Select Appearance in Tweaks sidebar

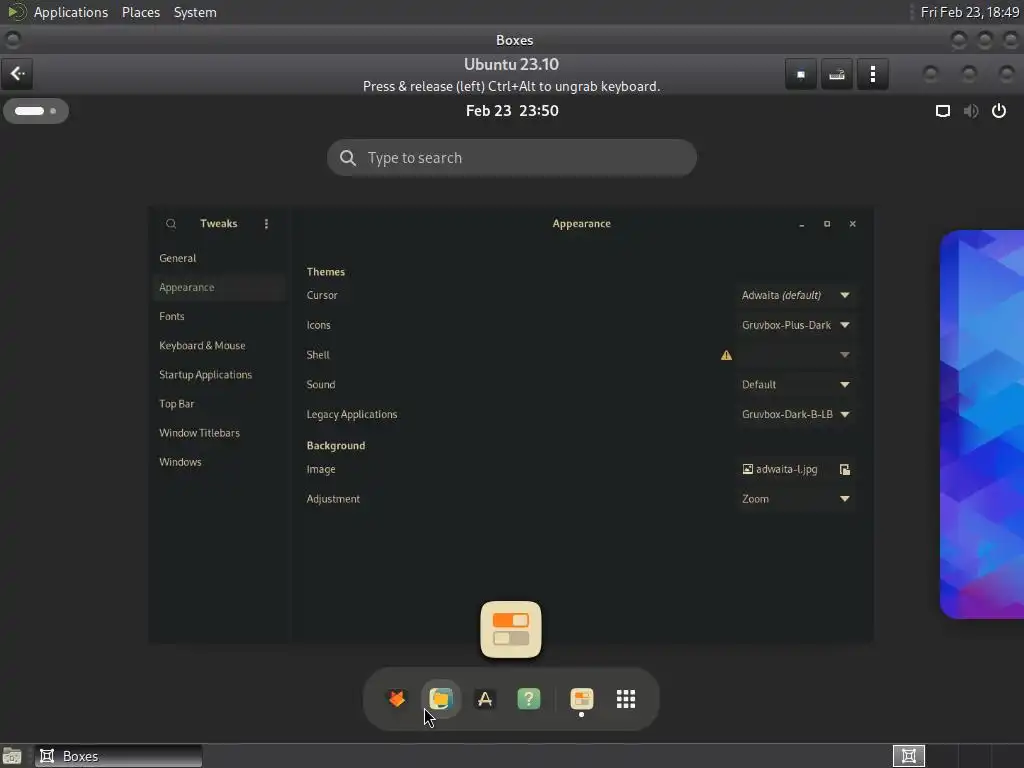pyautogui.click(x=219, y=287)
